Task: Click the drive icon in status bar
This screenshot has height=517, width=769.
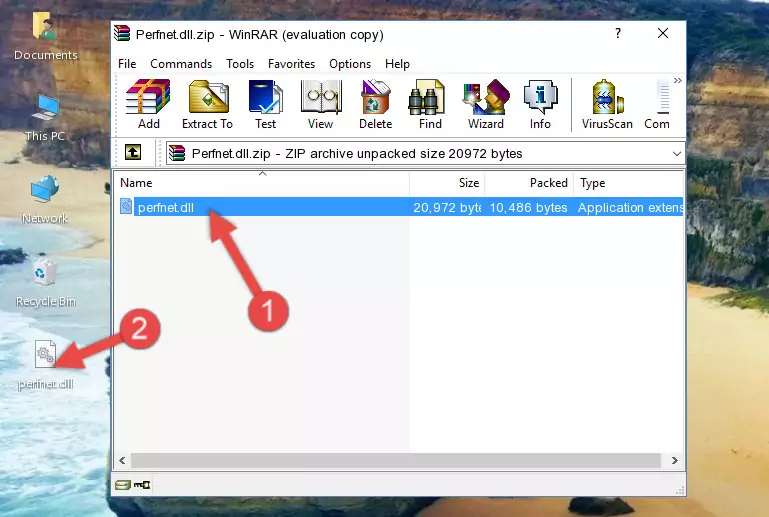Action: click(123, 485)
